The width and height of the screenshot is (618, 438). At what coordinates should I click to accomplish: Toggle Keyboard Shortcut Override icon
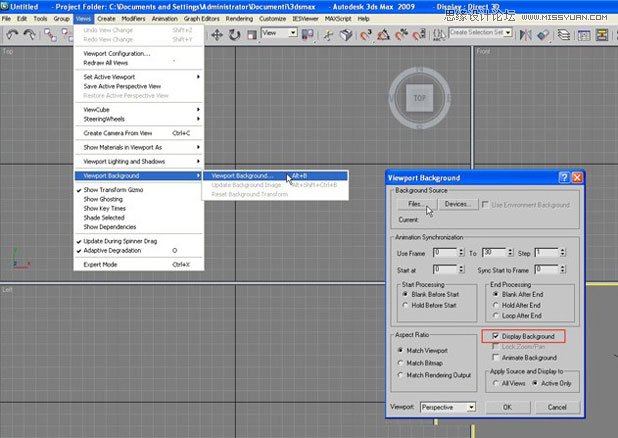point(346,35)
